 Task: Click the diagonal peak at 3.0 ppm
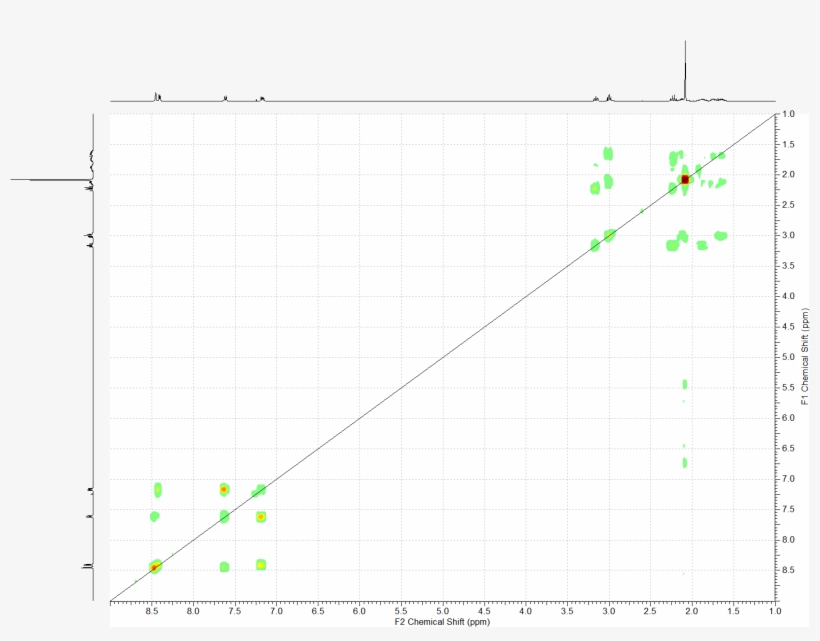609,235
